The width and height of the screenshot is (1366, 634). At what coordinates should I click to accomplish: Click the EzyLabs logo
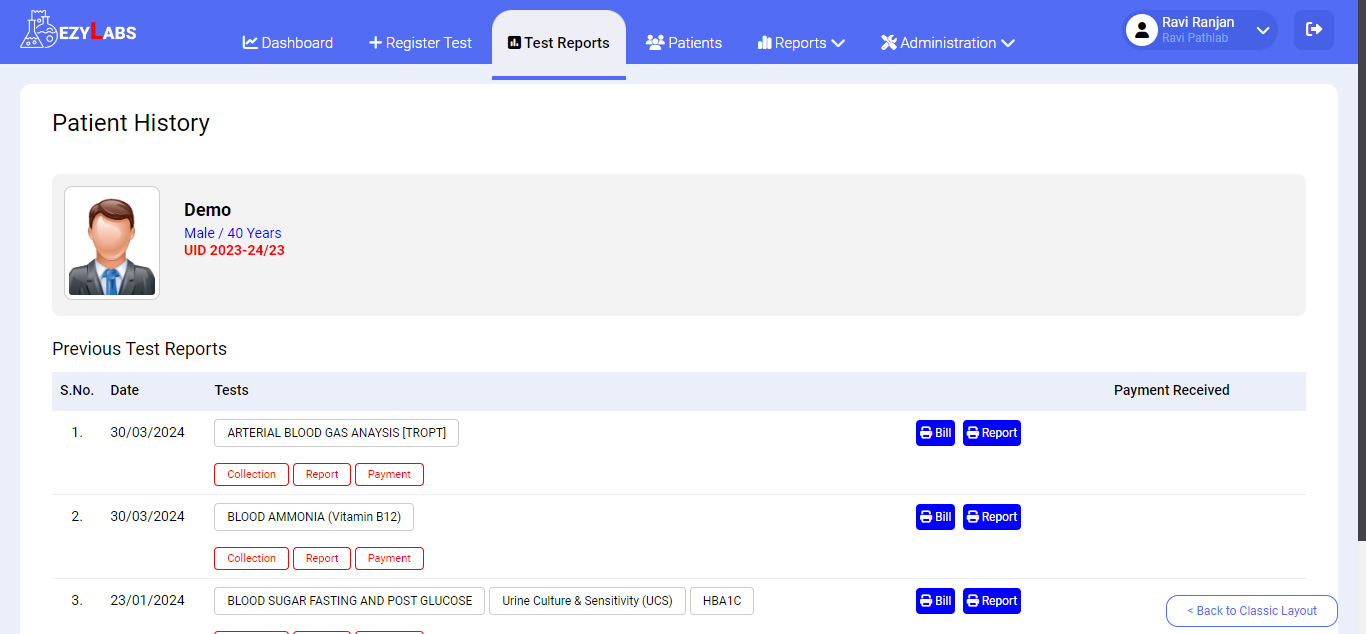point(78,30)
